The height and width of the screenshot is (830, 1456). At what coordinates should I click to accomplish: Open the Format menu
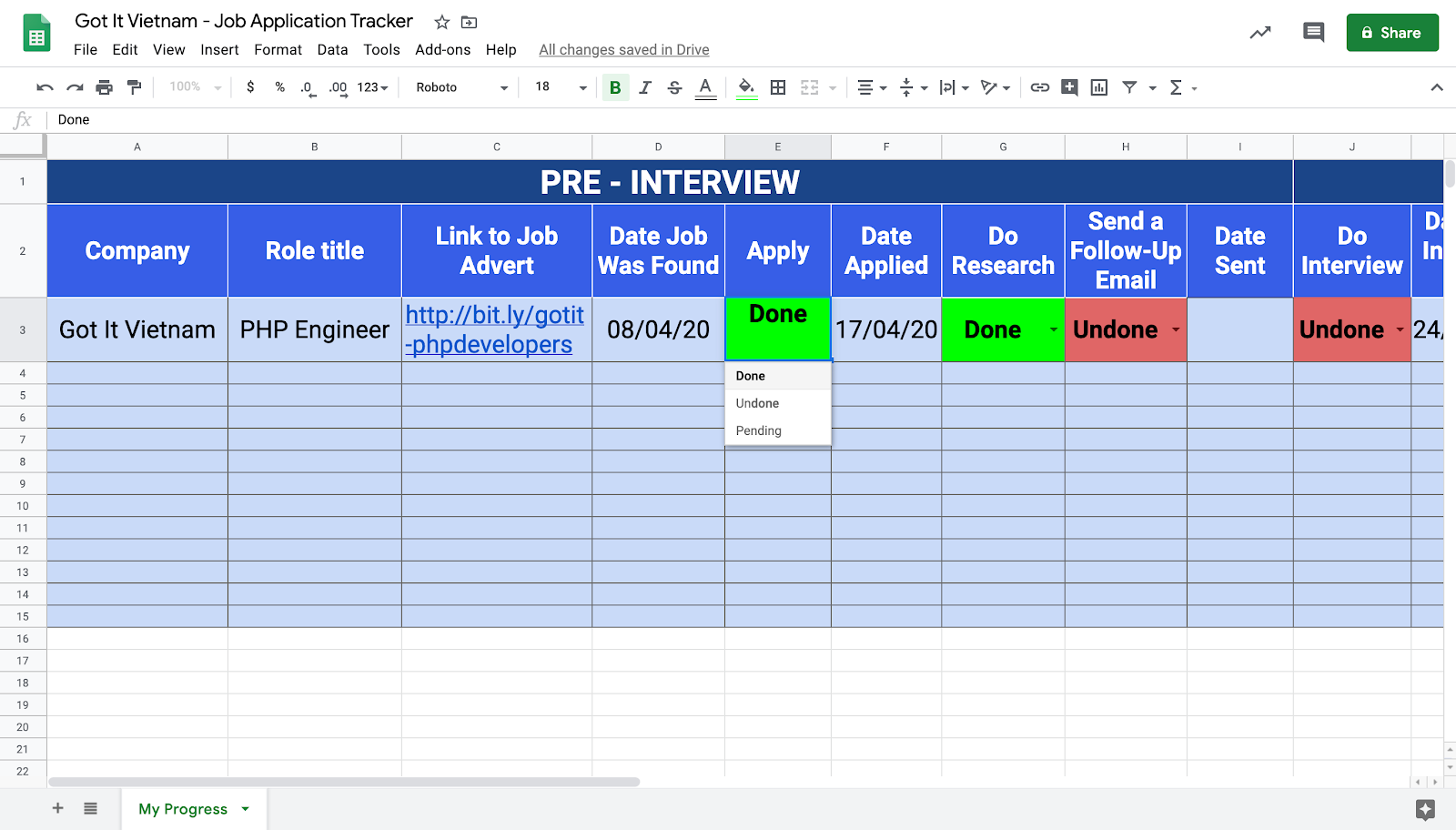[x=278, y=50]
